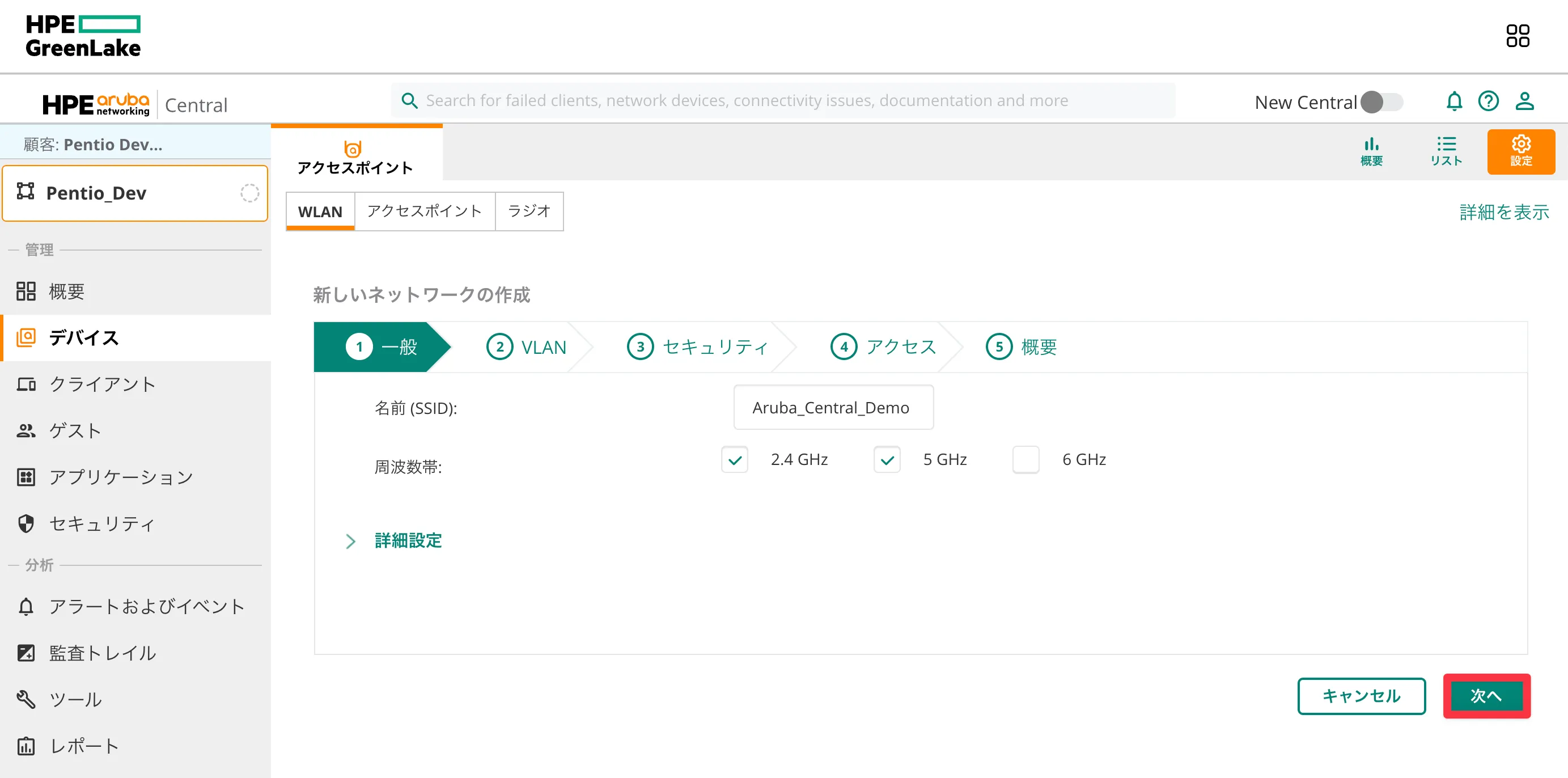The width and height of the screenshot is (1568, 778).
Task: Click the 設定 gear settings icon
Action: (1520, 151)
